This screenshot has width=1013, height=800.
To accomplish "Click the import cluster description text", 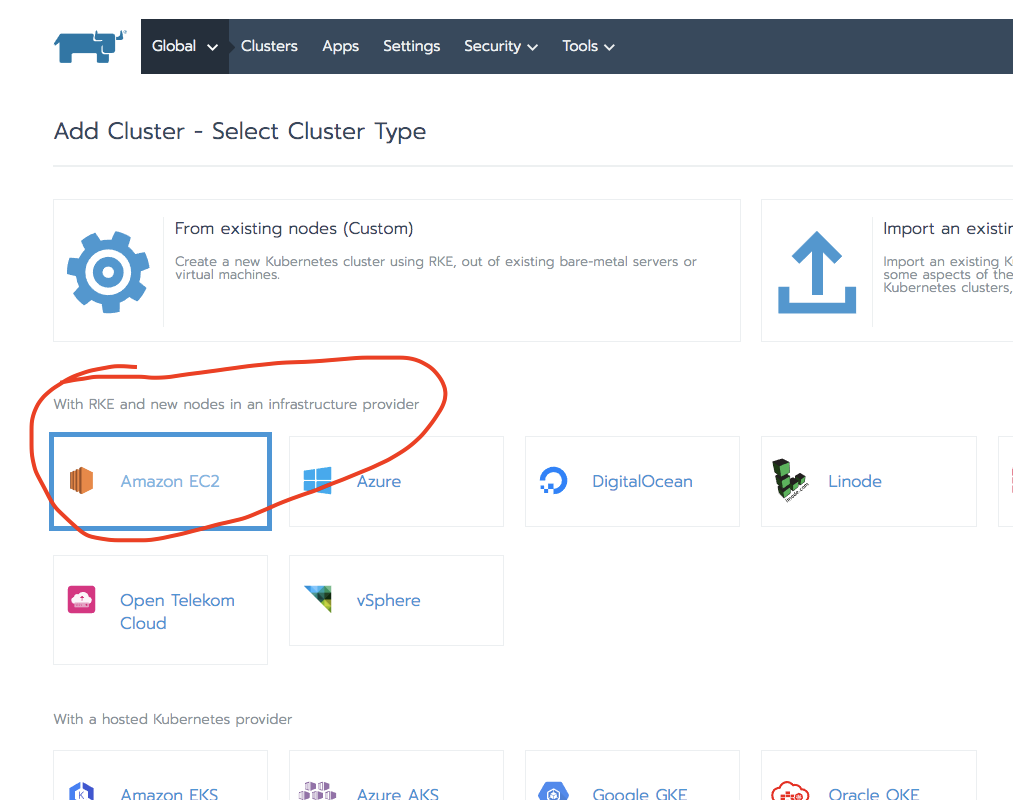I will pos(948,275).
